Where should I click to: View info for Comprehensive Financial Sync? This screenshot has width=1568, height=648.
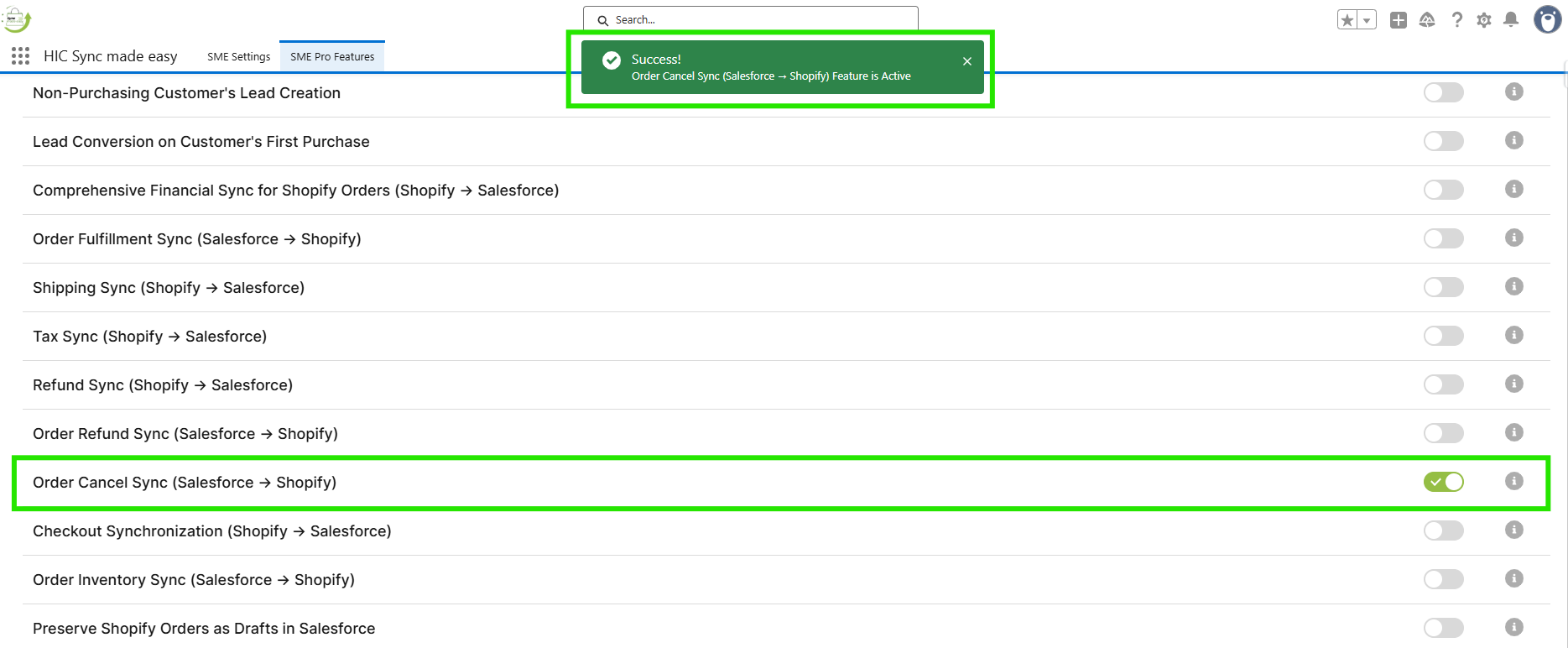tap(1514, 189)
